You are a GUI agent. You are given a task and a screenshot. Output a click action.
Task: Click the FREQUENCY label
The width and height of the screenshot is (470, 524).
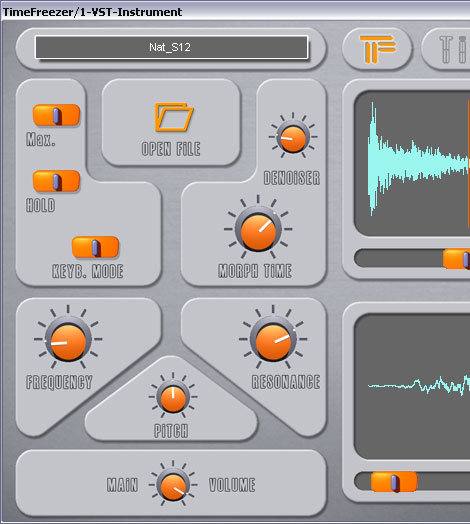(x=60, y=382)
